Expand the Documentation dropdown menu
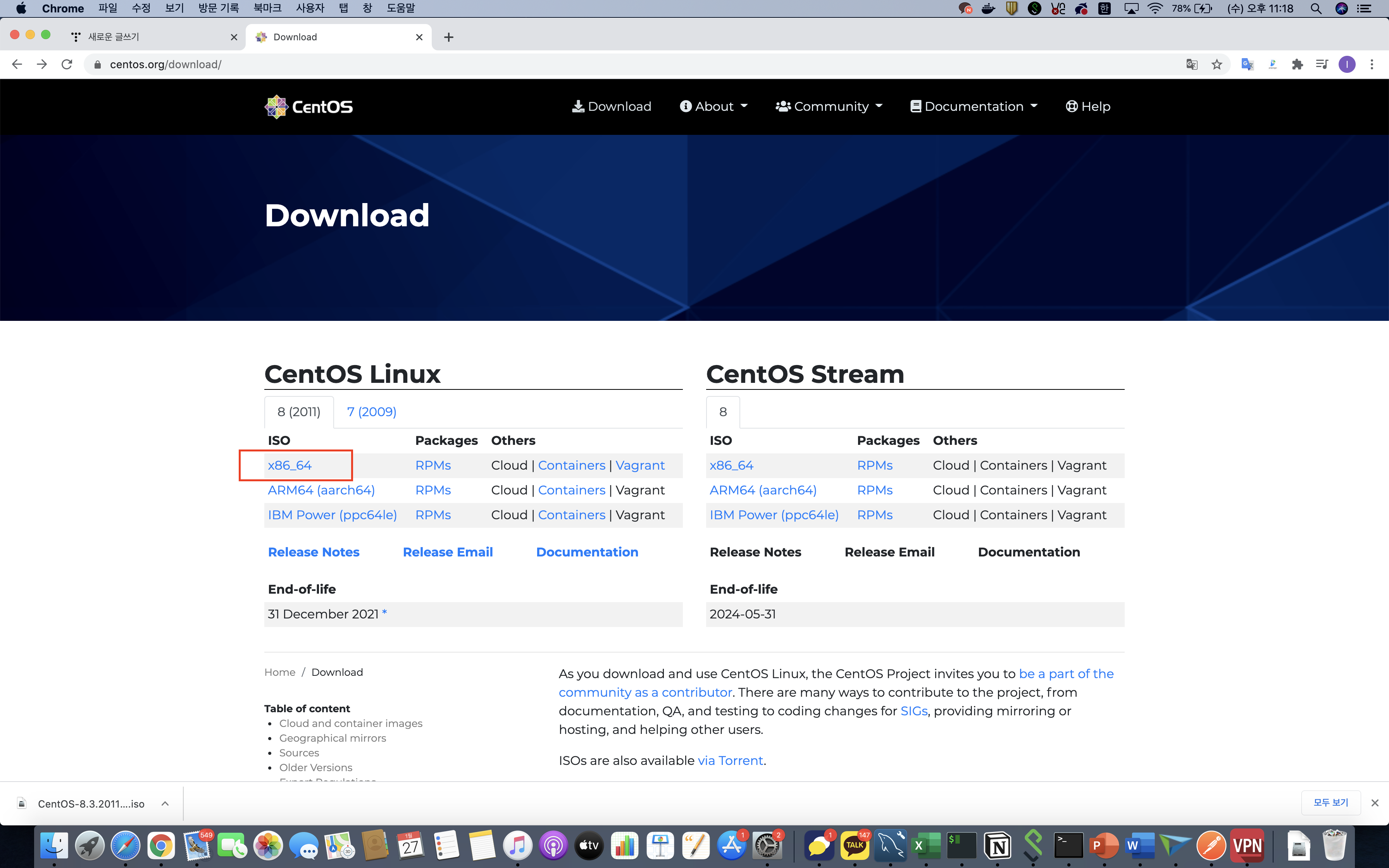Image resolution: width=1389 pixels, height=868 pixels. click(974, 107)
